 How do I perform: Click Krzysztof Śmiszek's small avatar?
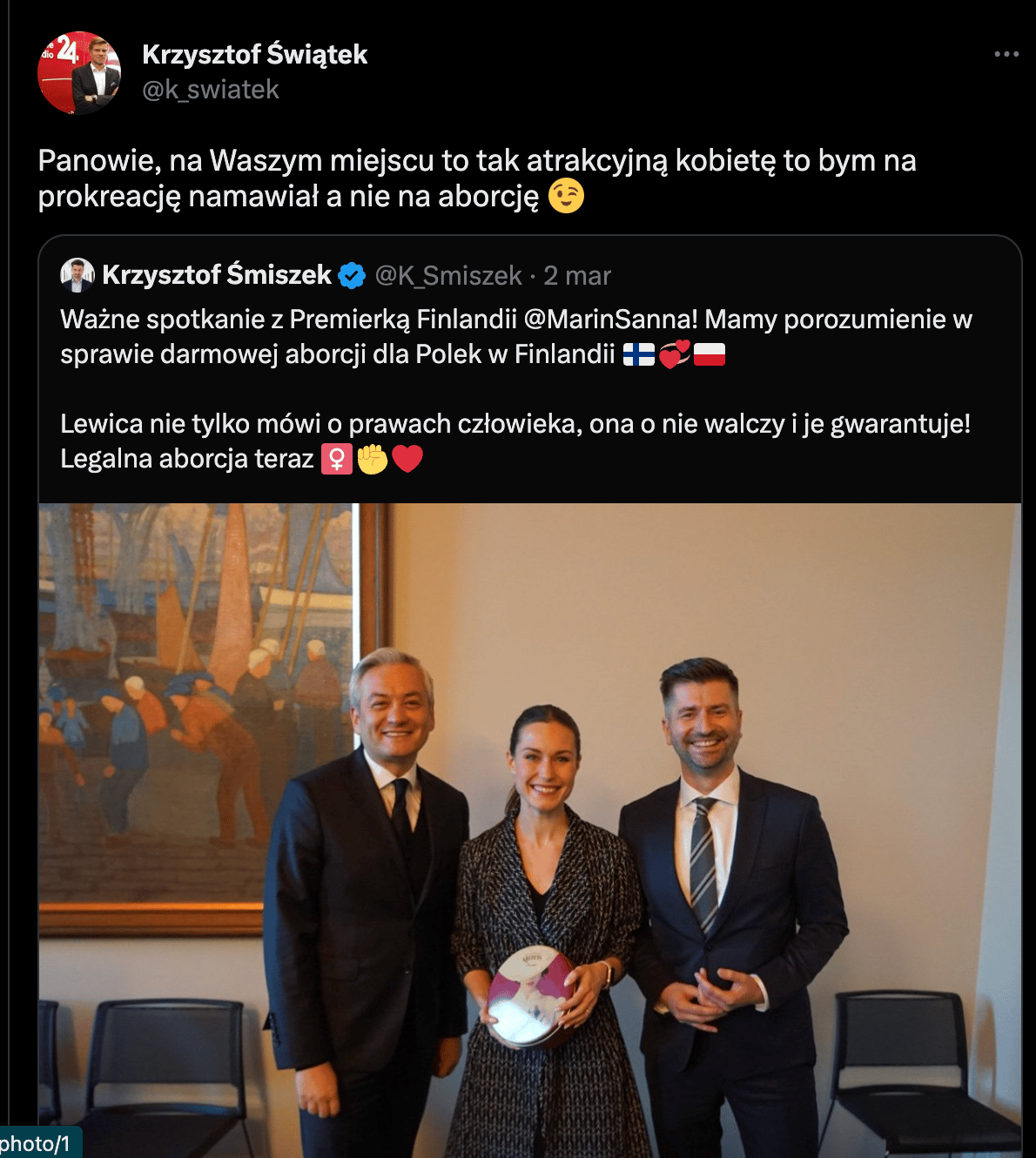77,275
